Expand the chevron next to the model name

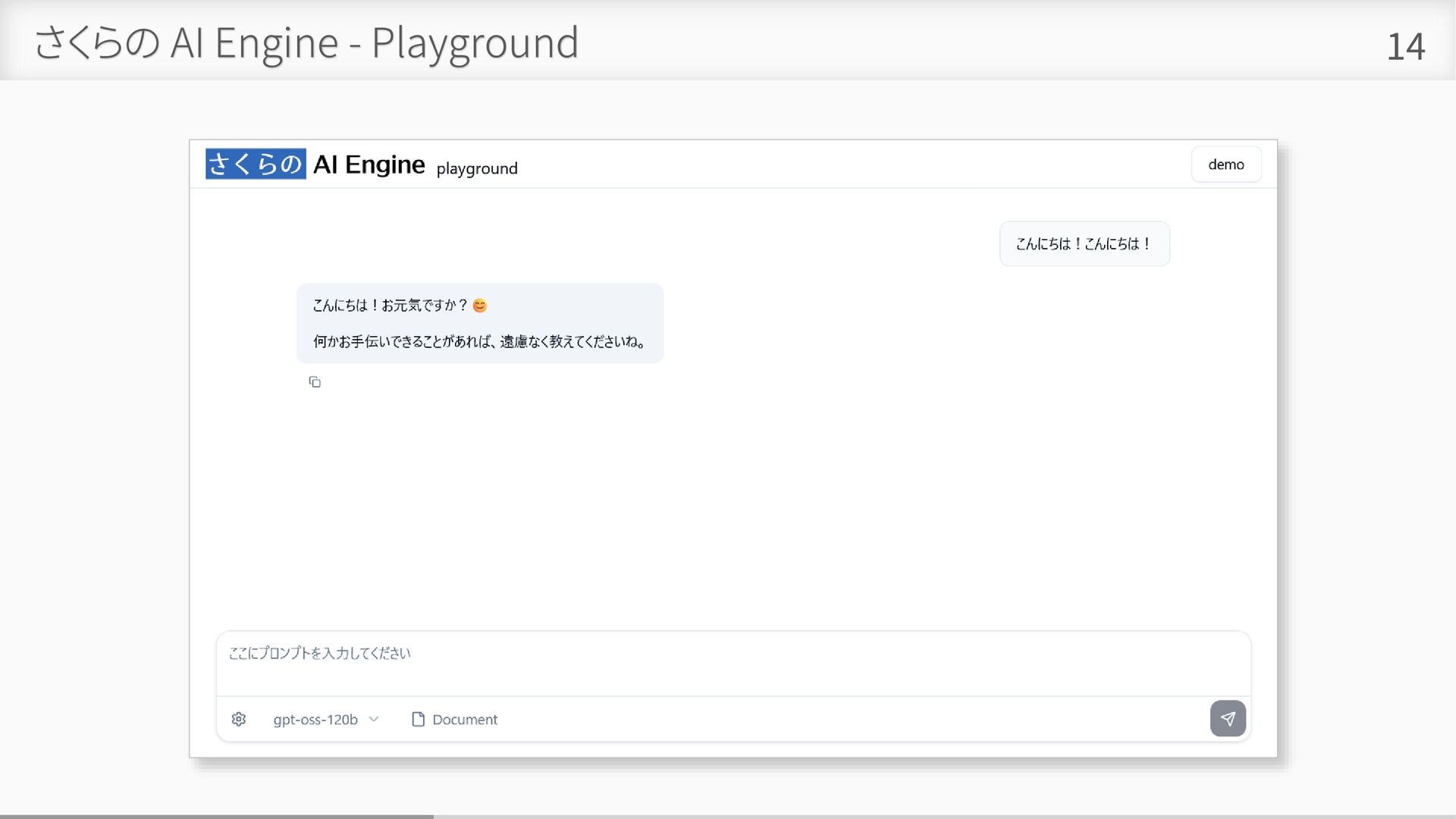click(x=374, y=719)
